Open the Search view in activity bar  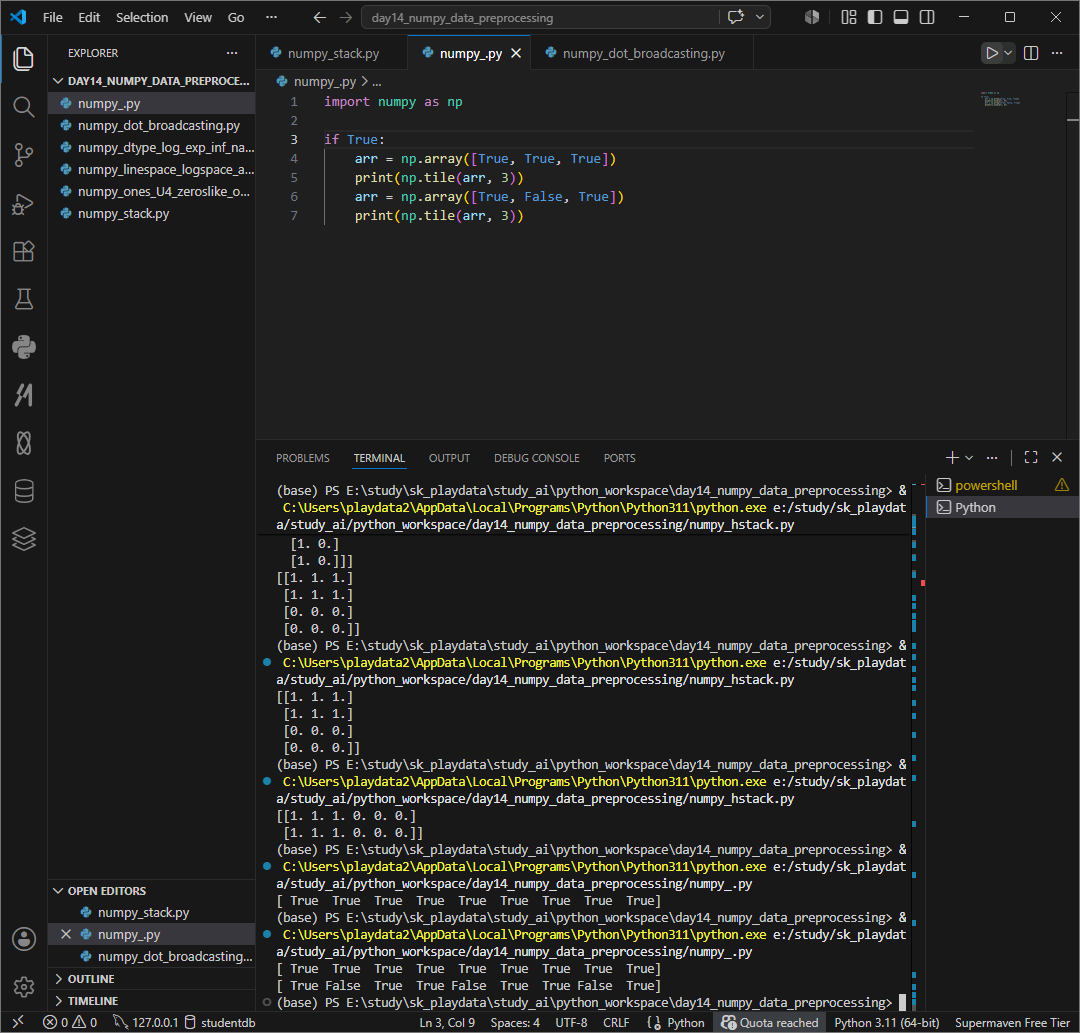(x=23, y=107)
